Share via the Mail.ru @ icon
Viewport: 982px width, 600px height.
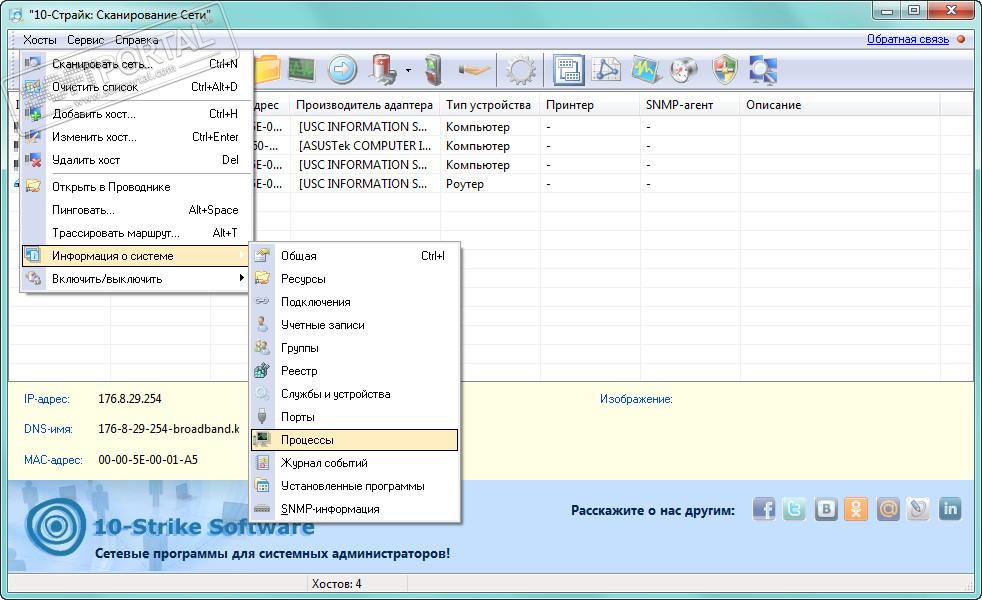(887, 509)
